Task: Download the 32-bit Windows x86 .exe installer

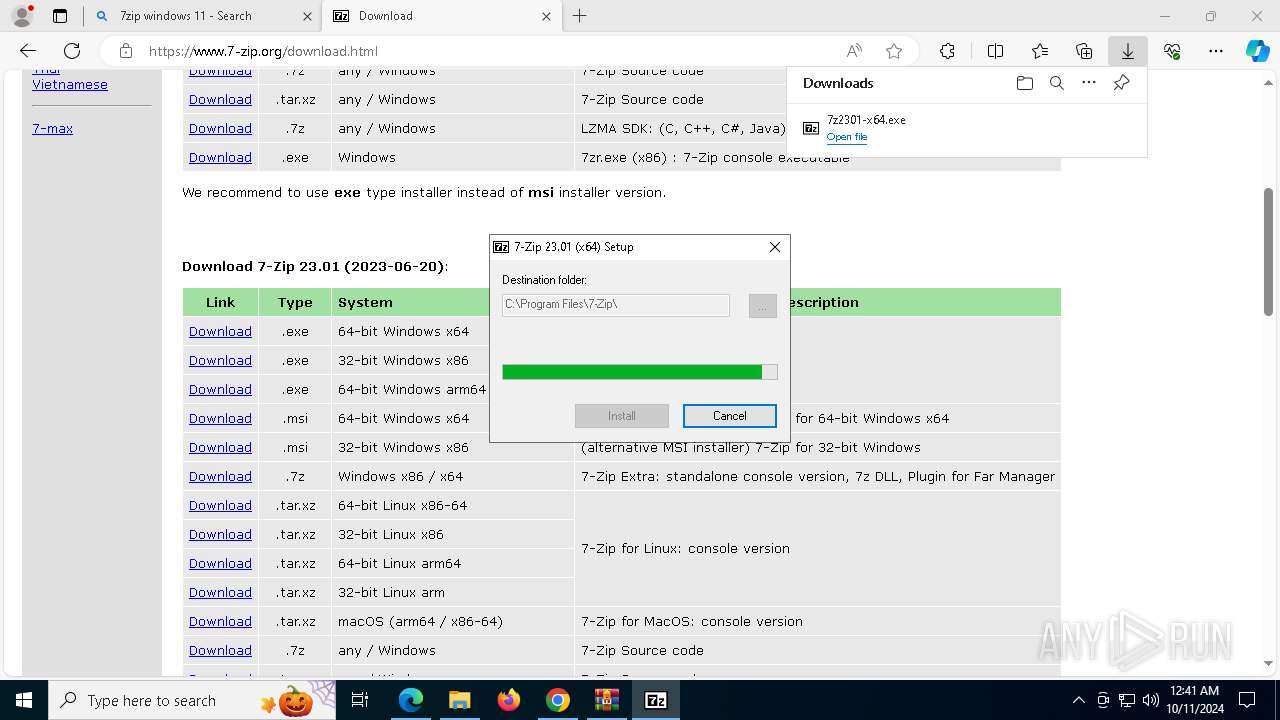Action: (x=220, y=360)
